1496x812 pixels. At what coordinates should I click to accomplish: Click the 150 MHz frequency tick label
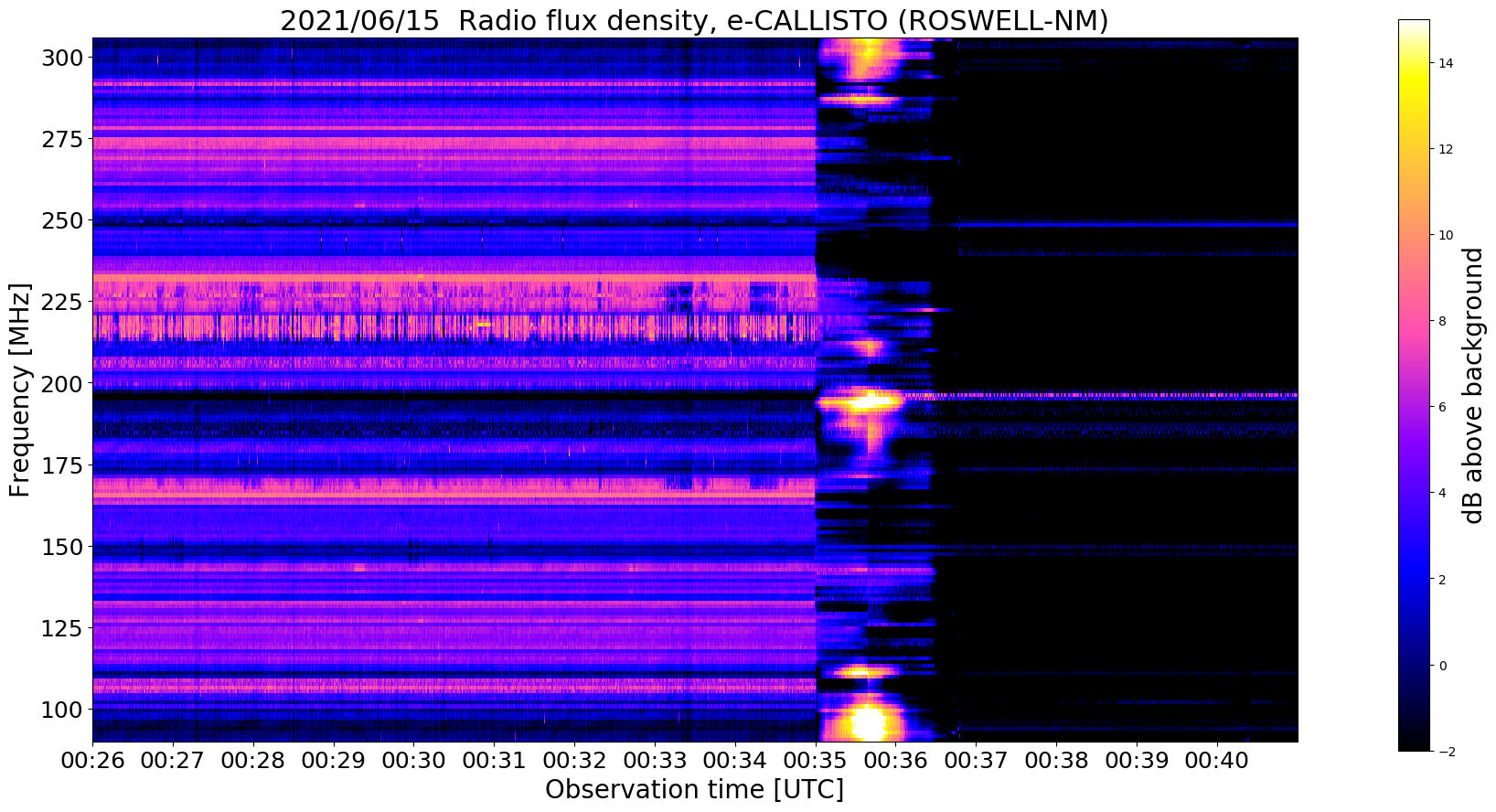[62, 546]
